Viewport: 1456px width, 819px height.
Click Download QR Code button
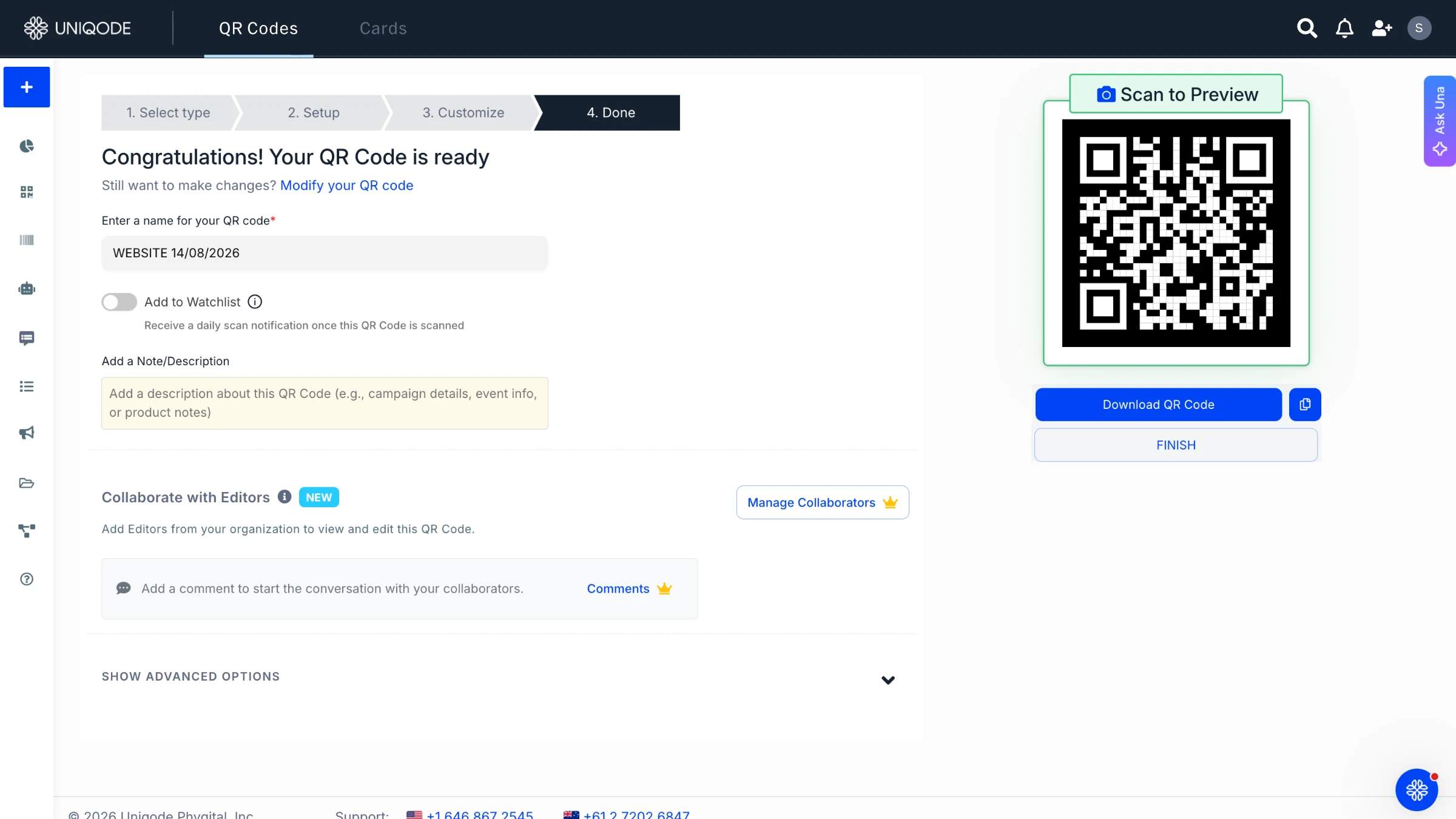pyautogui.click(x=1158, y=404)
